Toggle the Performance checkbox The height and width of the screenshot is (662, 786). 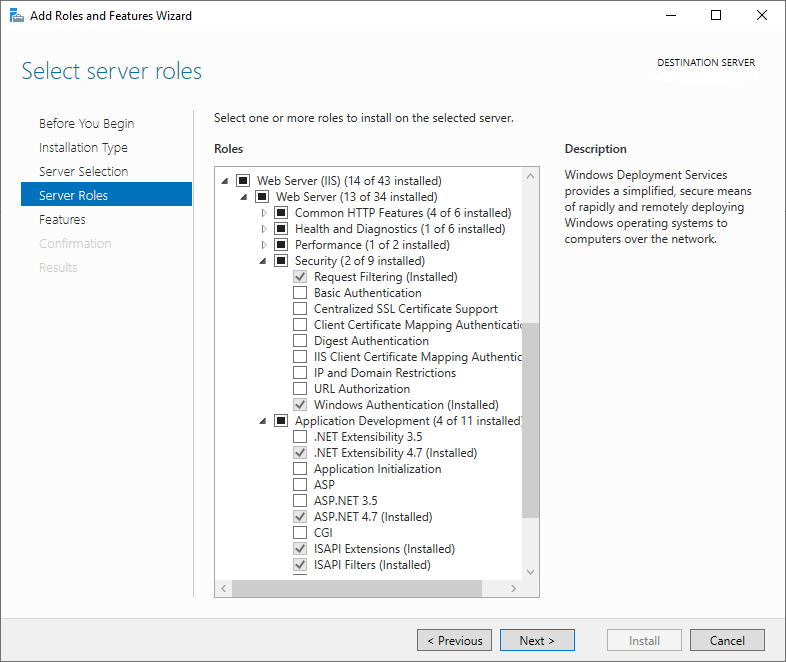click(x=281, y=245)
